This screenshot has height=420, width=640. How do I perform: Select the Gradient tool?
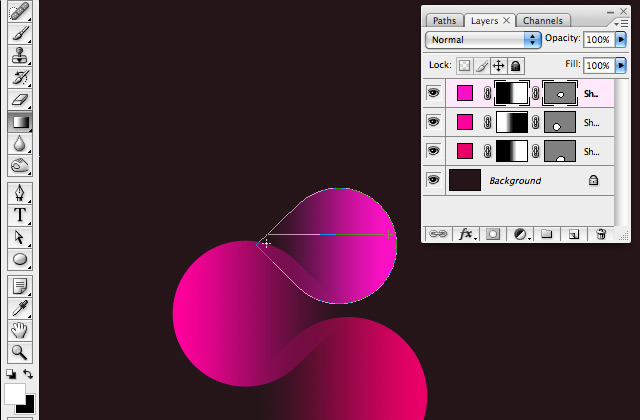coord(20,122)
